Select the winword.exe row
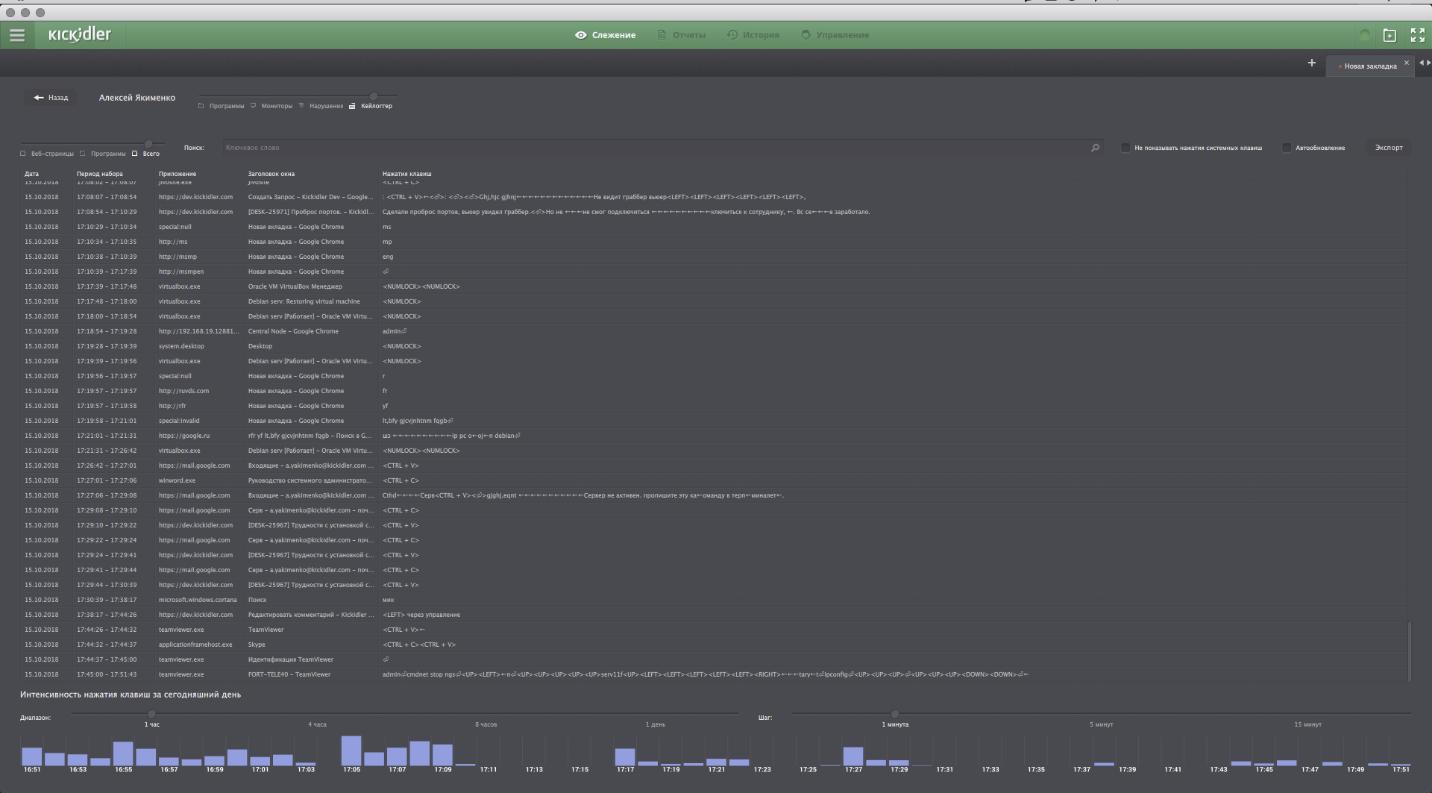Screen dimensions: 1432x793 point(712,480)
